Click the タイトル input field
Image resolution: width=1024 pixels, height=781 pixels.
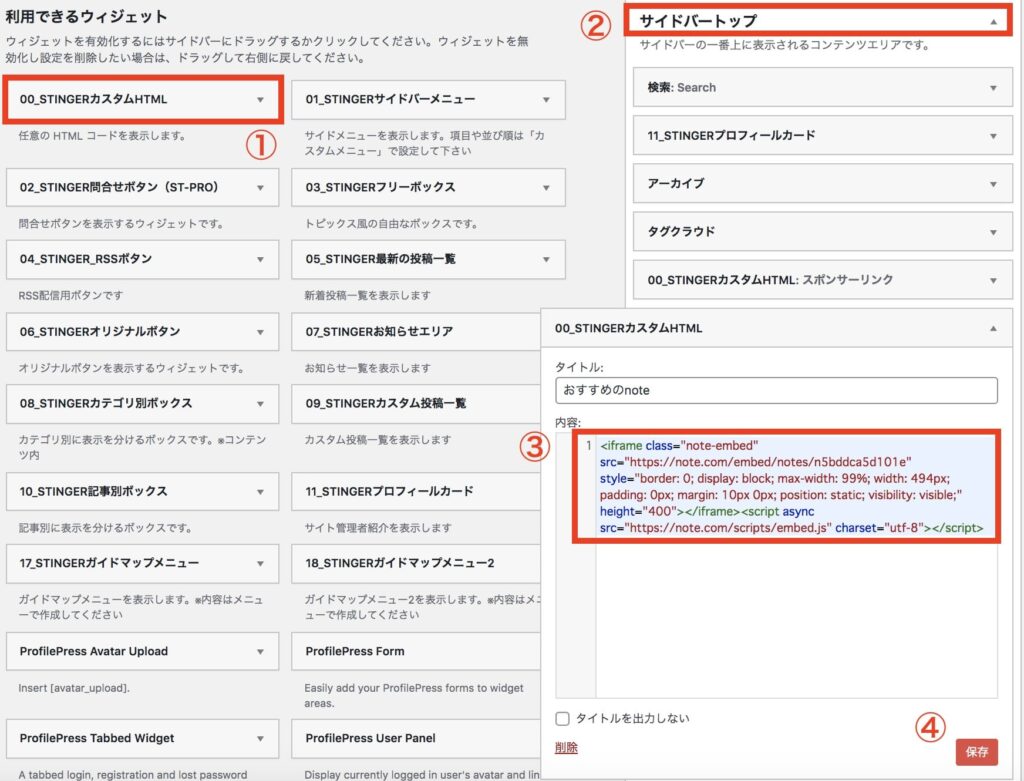click(x=776, y=390)
